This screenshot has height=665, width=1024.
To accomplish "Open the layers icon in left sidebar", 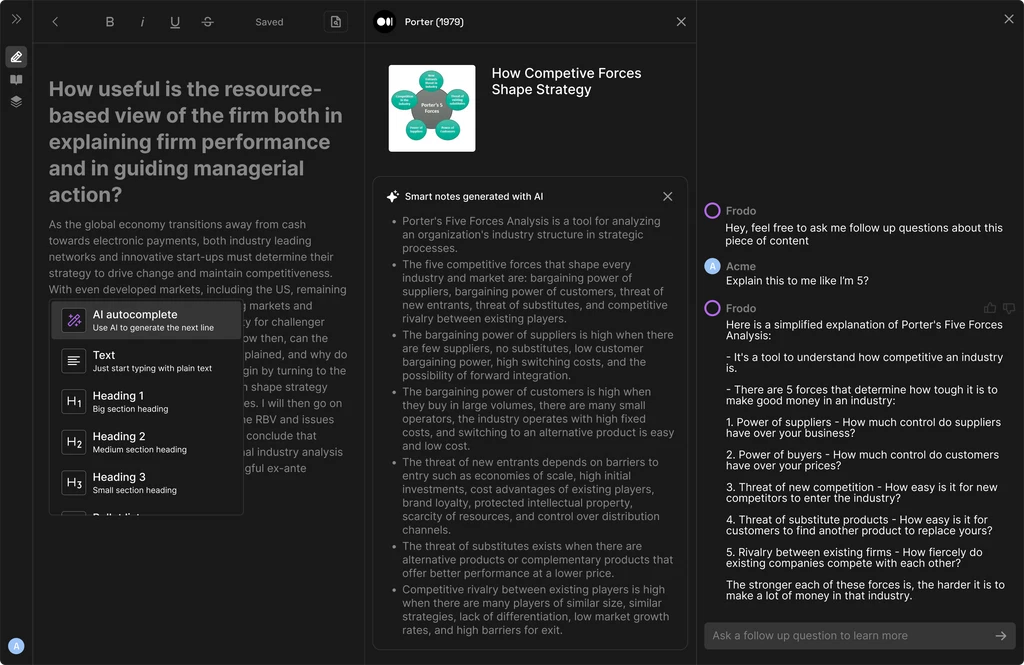I will click(16, 101).
